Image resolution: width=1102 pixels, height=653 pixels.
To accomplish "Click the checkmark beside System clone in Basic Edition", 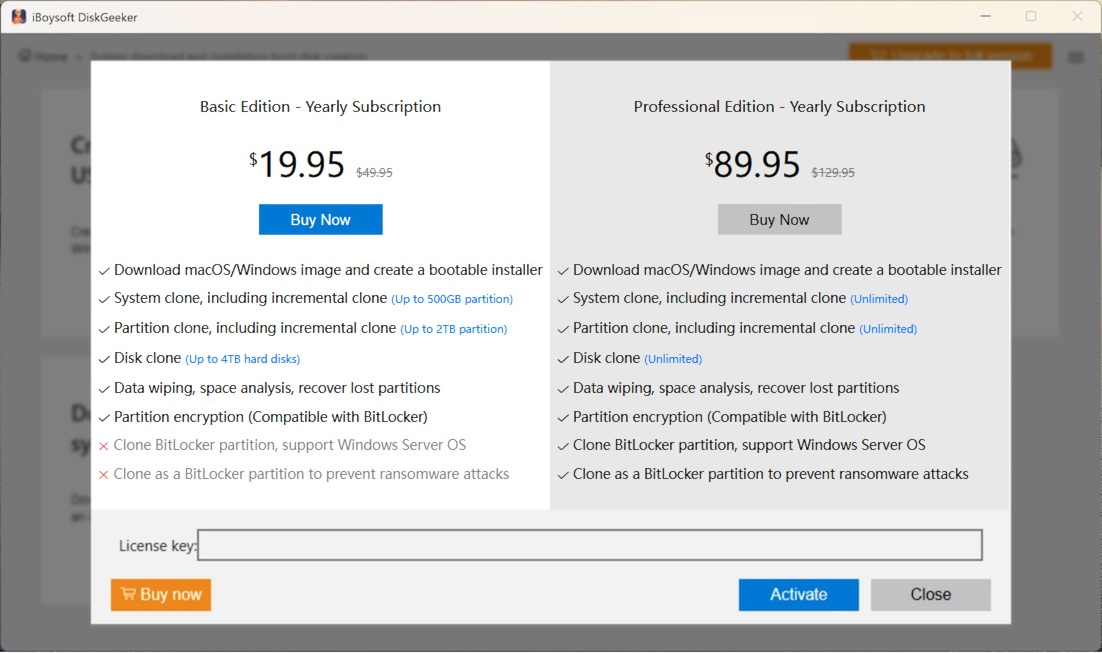I will tap(104, 299).
